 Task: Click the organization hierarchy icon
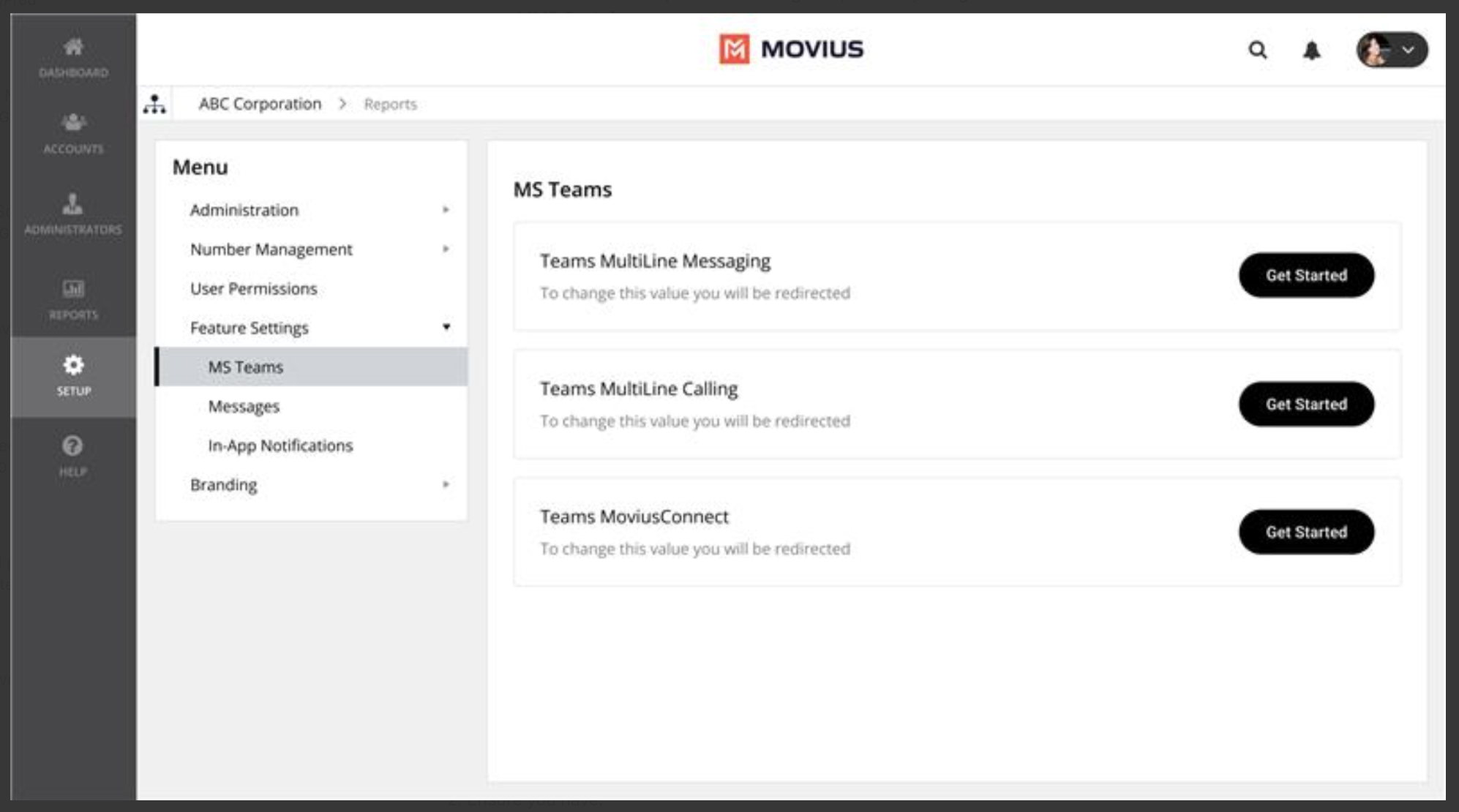(154, 104)
